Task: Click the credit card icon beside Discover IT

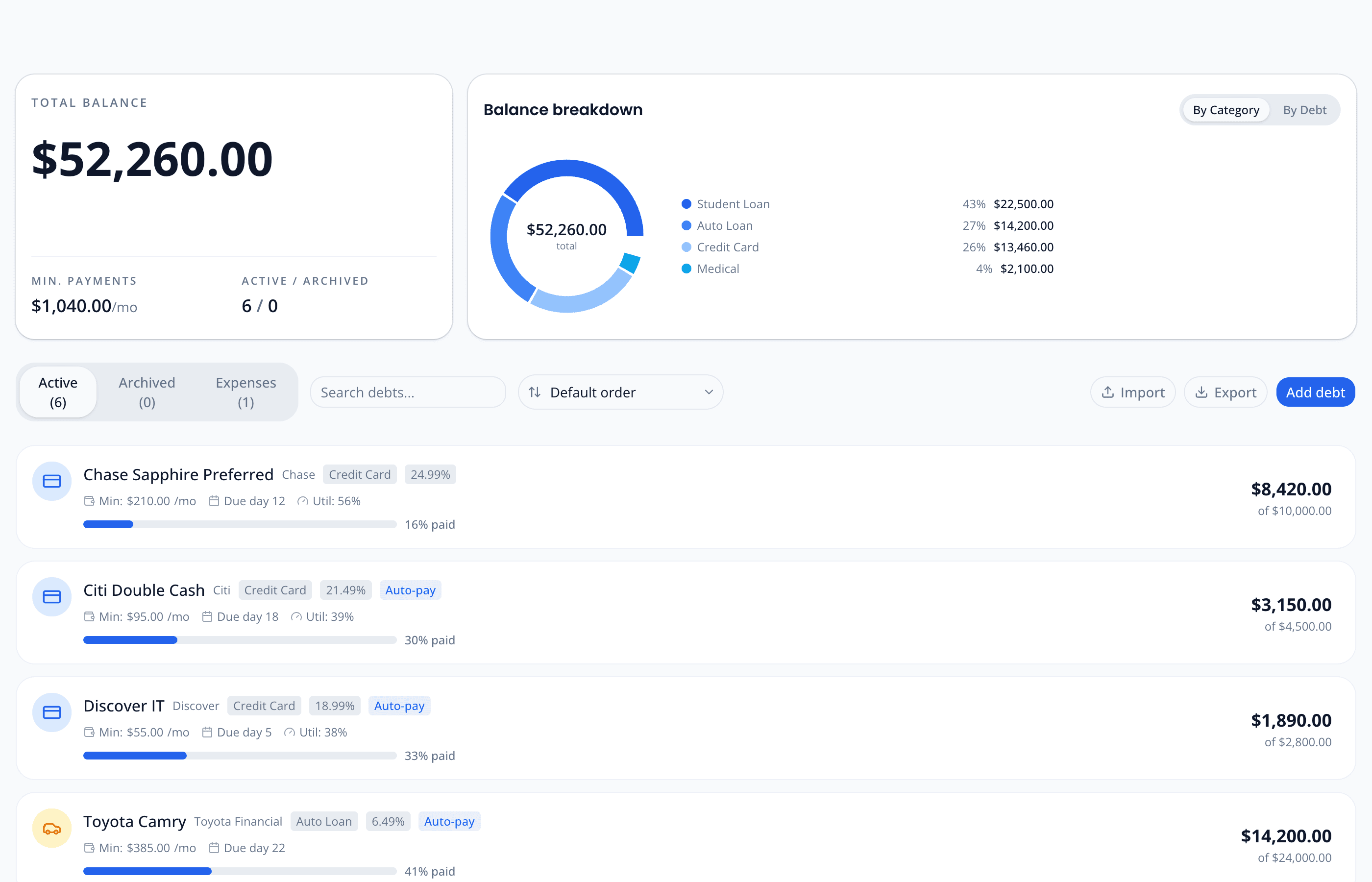Action: click(x=51, y=712)
